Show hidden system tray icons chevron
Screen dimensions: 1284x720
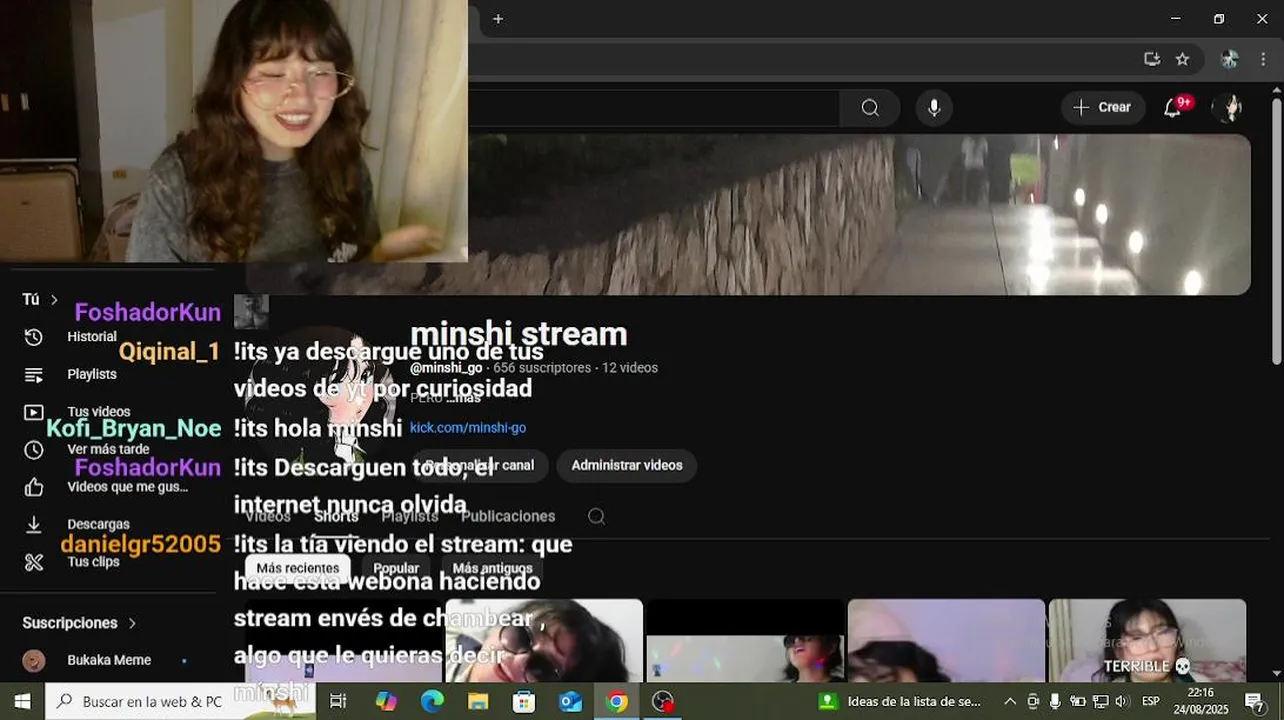click(x=1009, y=701)
